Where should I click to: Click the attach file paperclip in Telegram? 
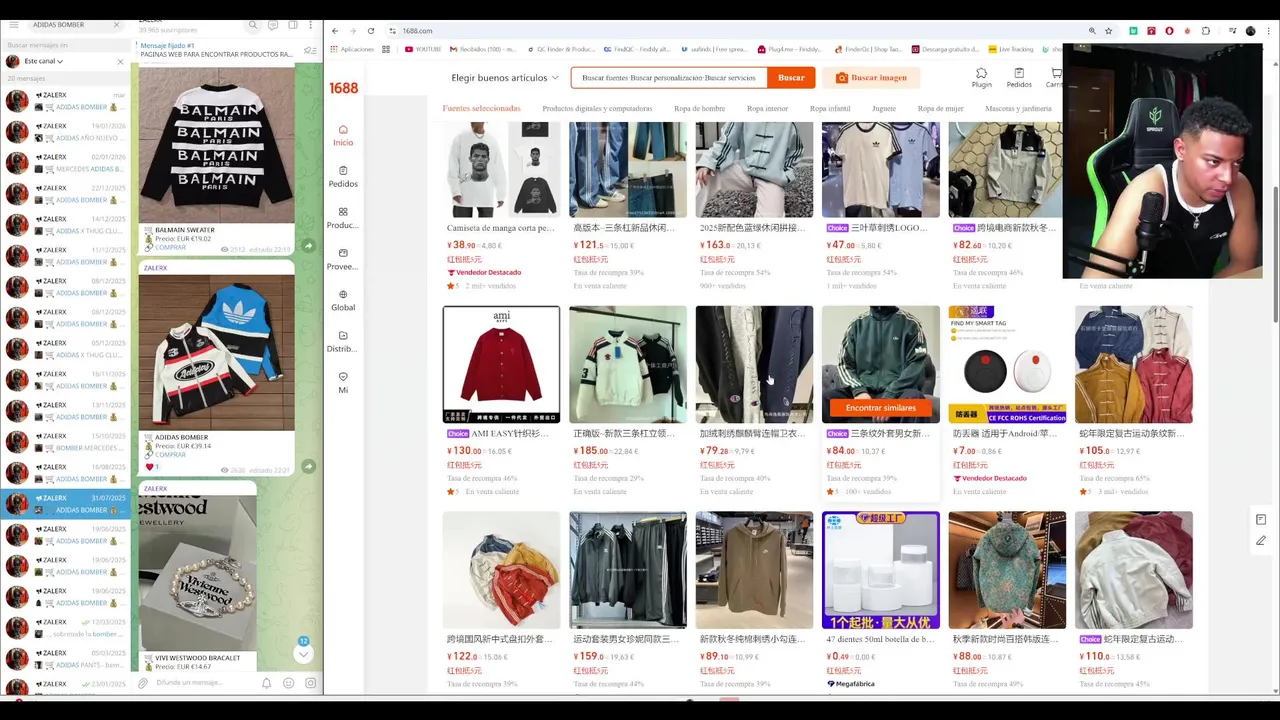coord(143,683)
